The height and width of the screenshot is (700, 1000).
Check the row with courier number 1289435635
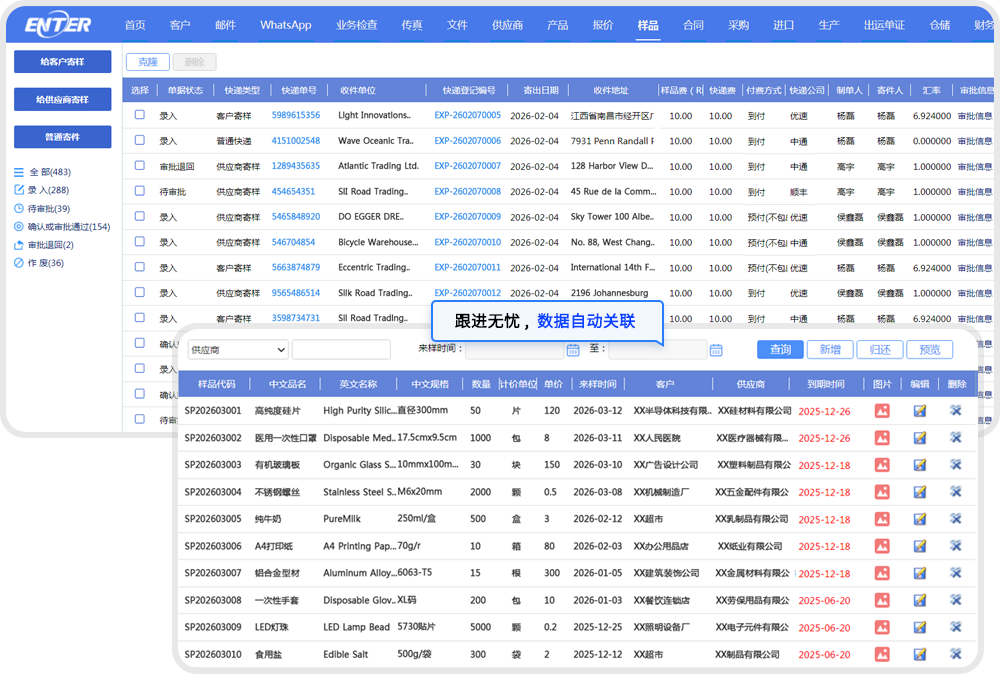140,166
